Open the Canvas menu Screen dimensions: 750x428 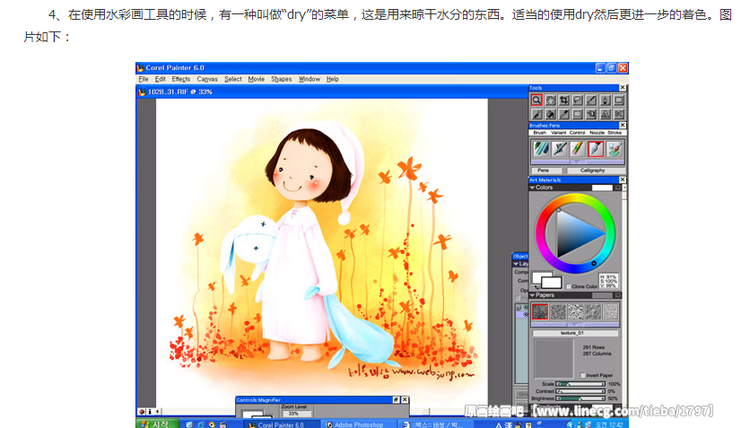point(207,79)
